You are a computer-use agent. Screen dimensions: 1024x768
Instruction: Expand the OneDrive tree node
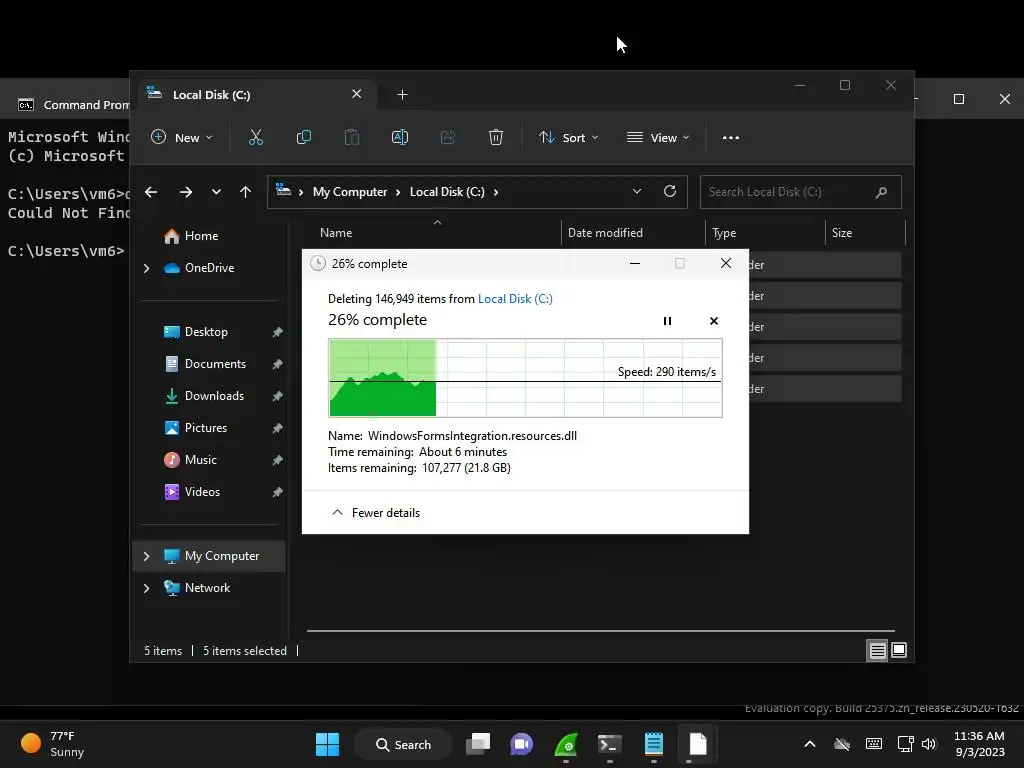click(146, 268)
